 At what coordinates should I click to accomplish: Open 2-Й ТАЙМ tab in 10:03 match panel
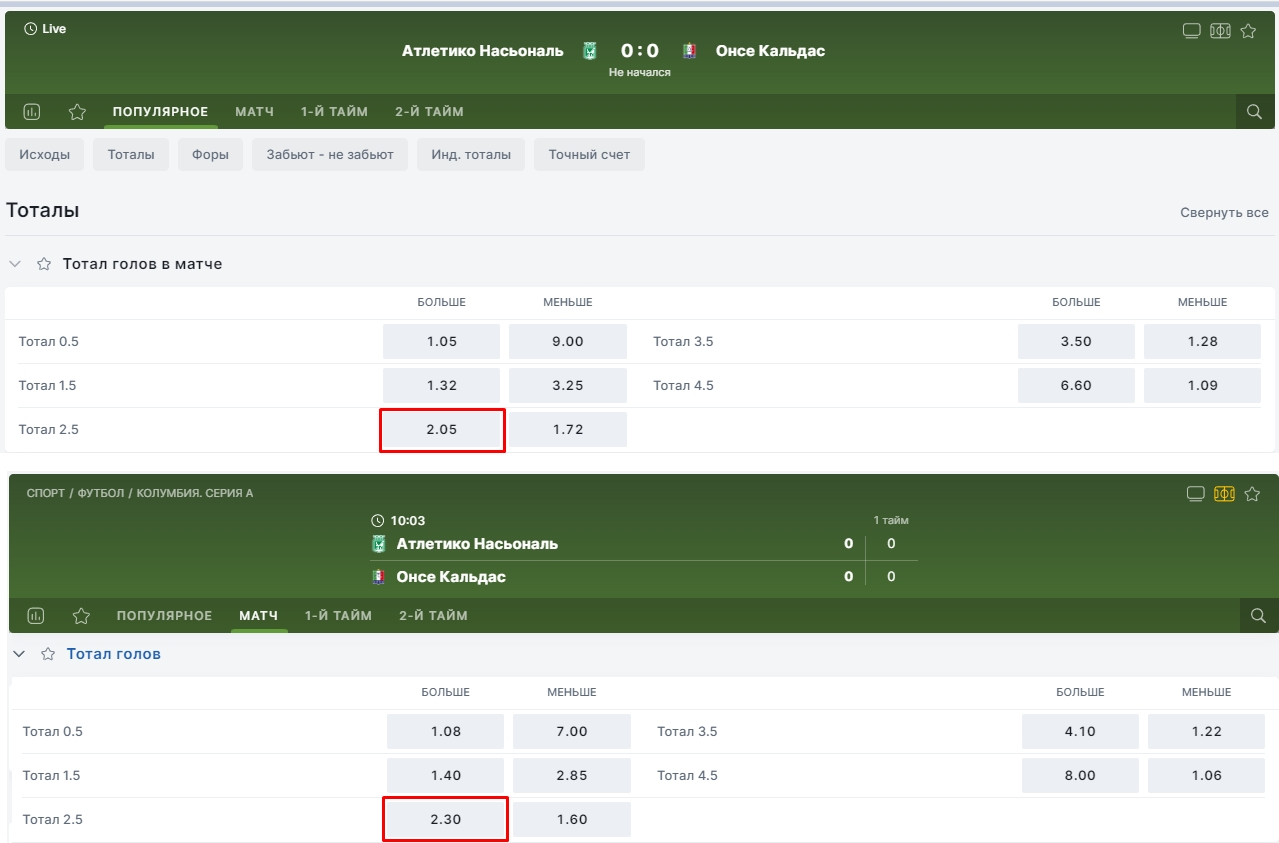pos(433,615)
